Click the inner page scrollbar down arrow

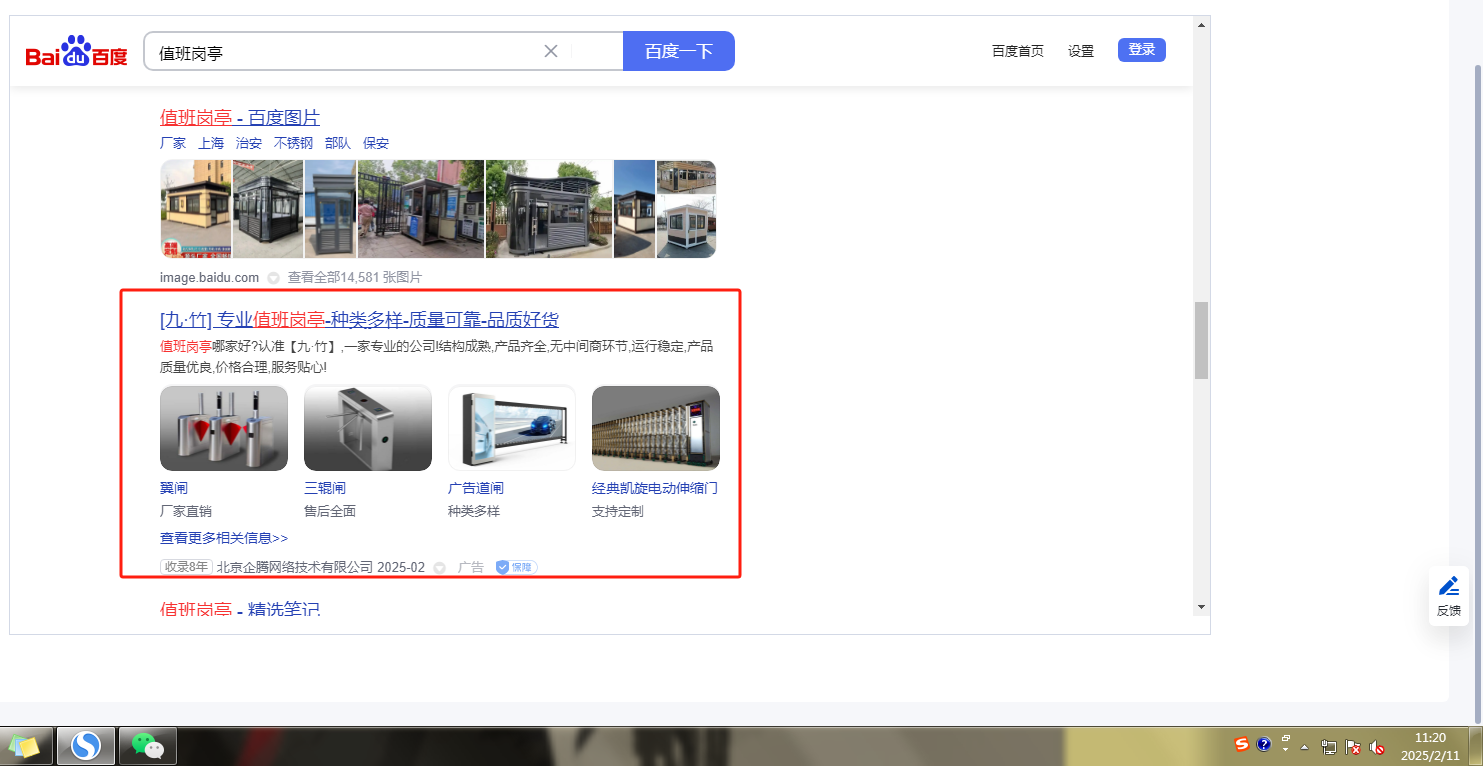(x=1201, y=607)
